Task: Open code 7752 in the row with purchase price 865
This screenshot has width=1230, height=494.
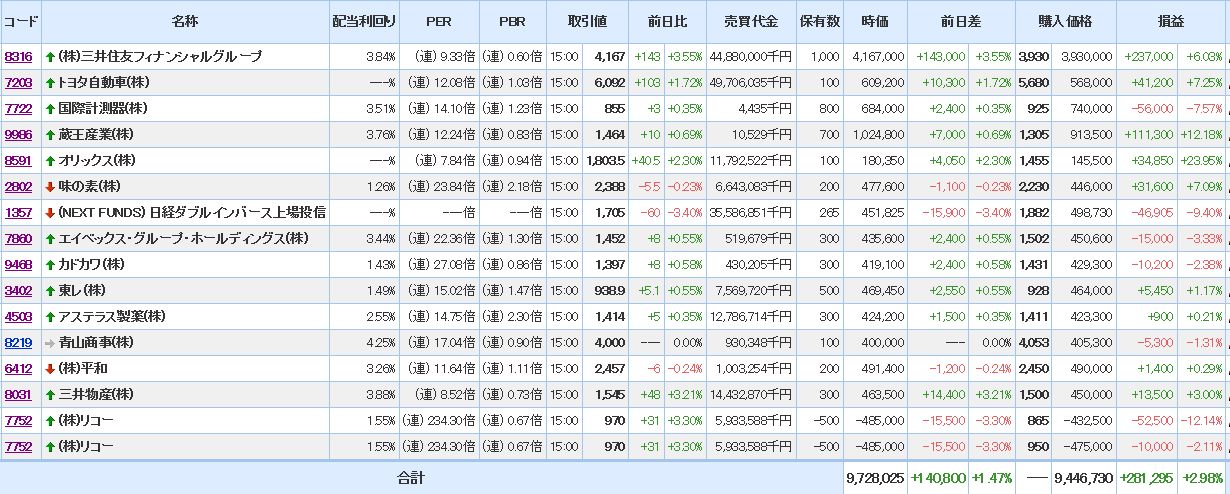Action: coord(18,421)
